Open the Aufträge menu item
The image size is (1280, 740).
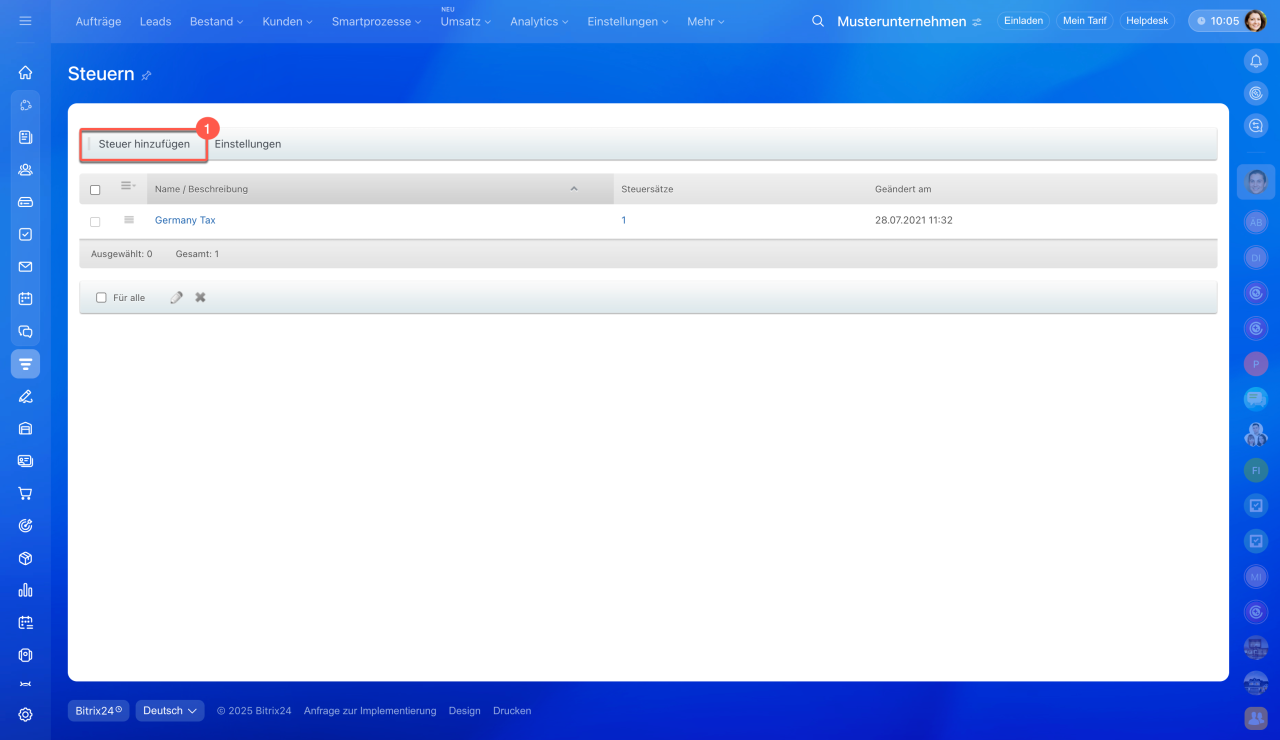[99, 21]
